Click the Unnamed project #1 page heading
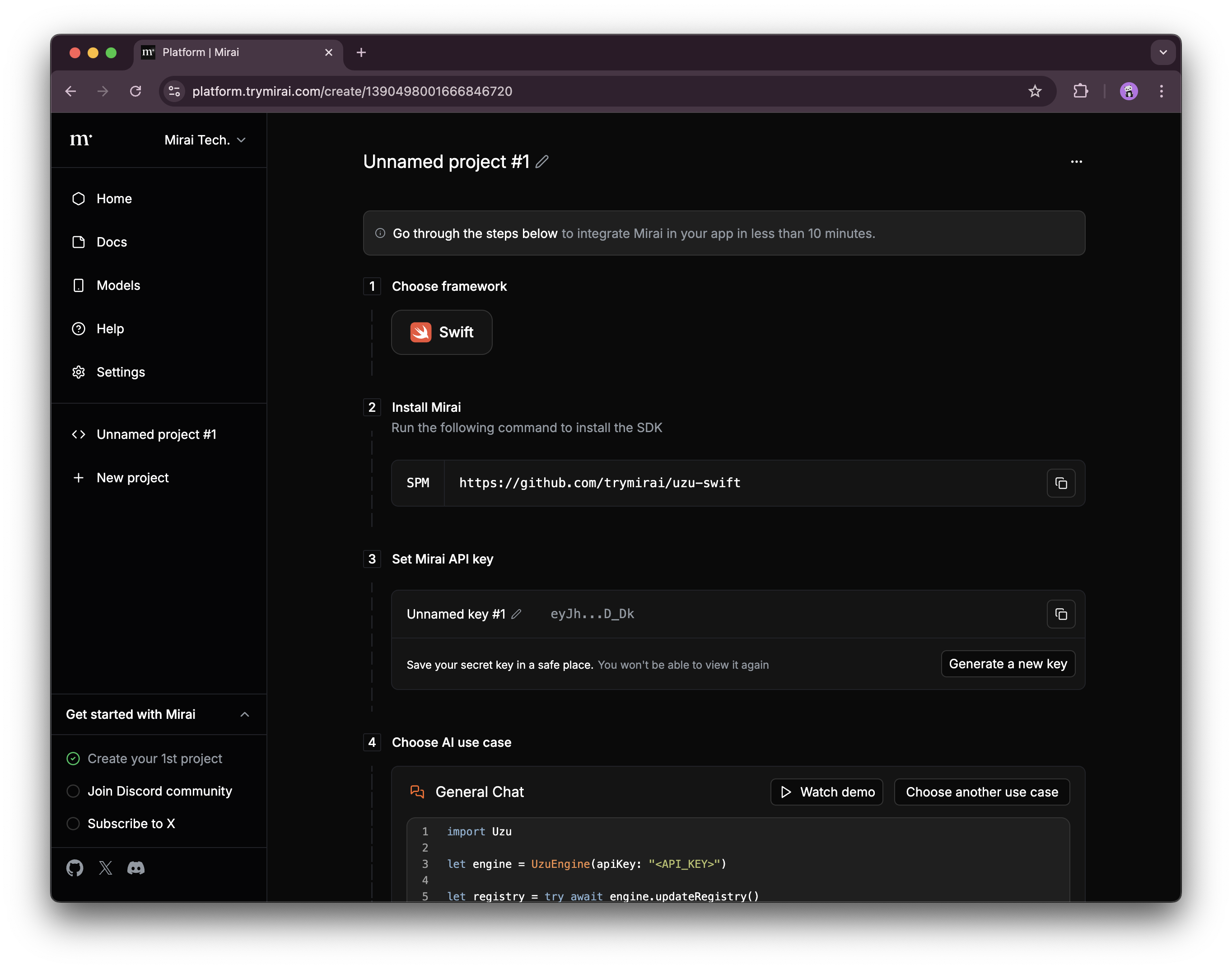The width and height of the screenshot is (1232, 969). coord(446,162)
